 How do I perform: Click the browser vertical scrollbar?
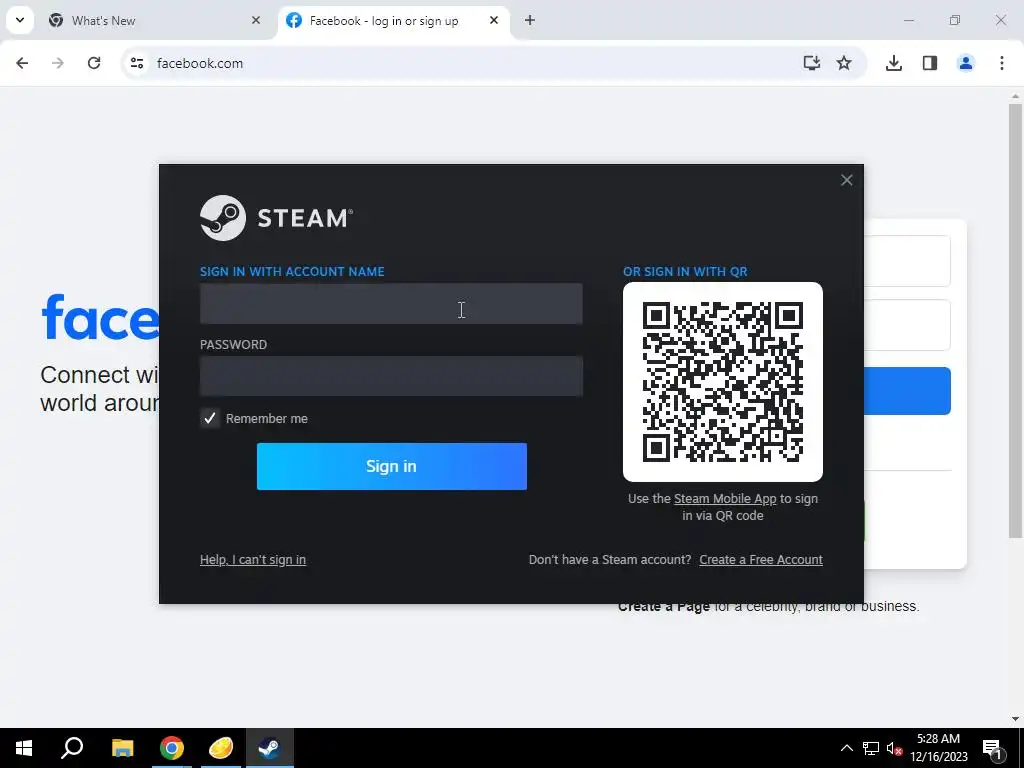[x=1015, y=320]
